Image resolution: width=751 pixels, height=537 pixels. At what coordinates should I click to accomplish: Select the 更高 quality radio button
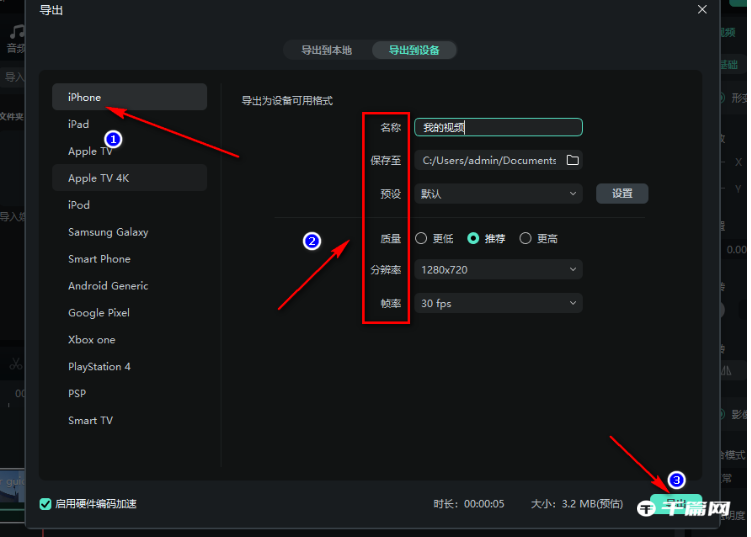click(x=526, y=239)
